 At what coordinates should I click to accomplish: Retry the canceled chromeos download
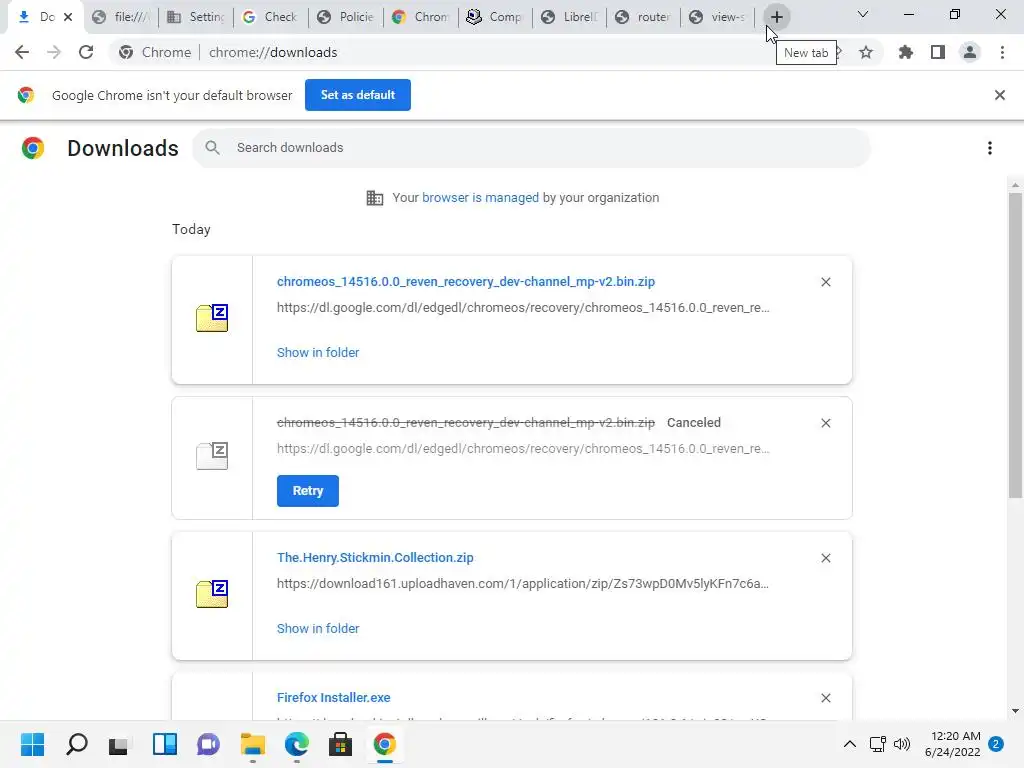click(x=308, y=491)
